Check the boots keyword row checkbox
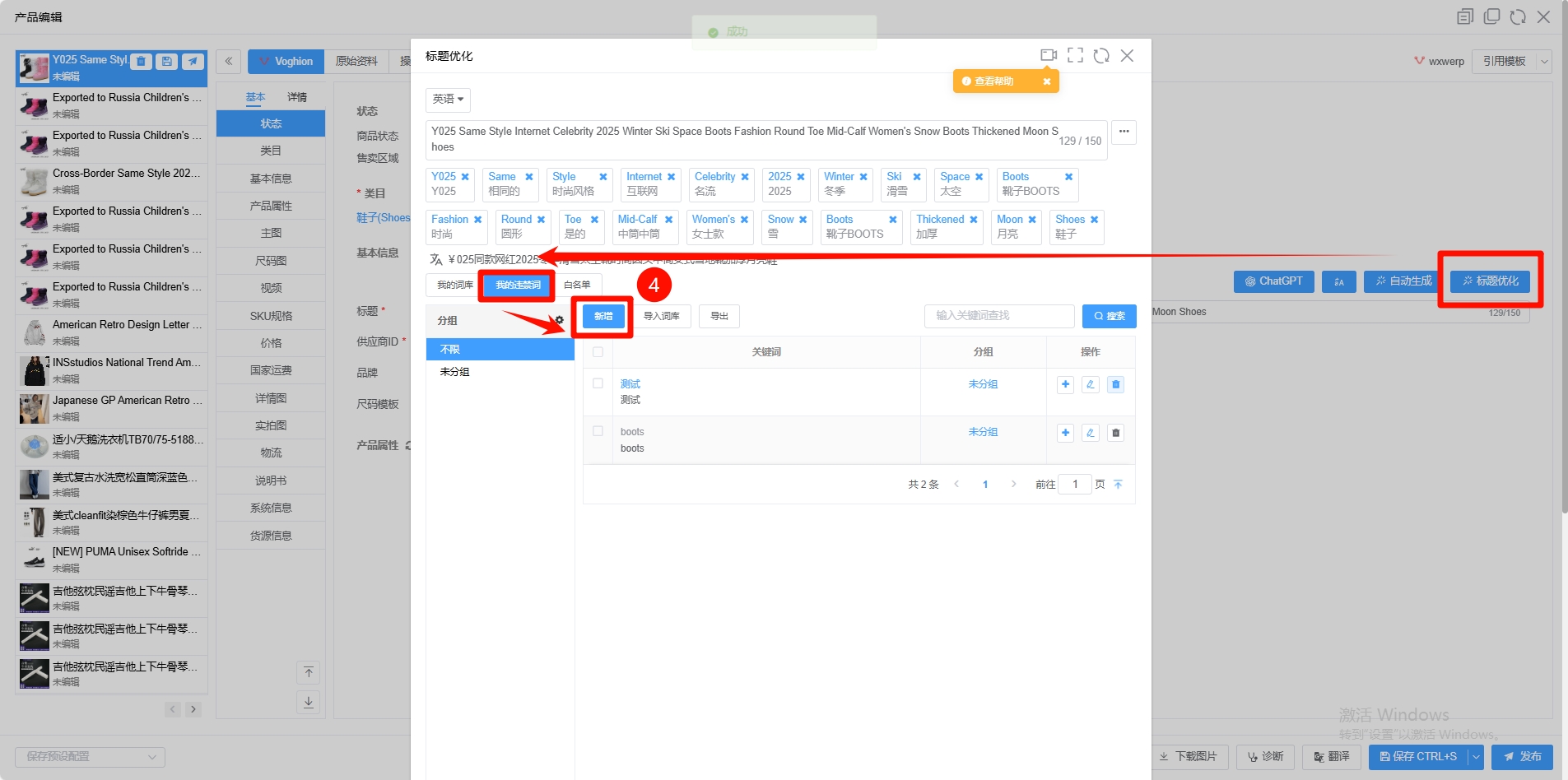The image size is (1568, 780). tap(598, 431)
